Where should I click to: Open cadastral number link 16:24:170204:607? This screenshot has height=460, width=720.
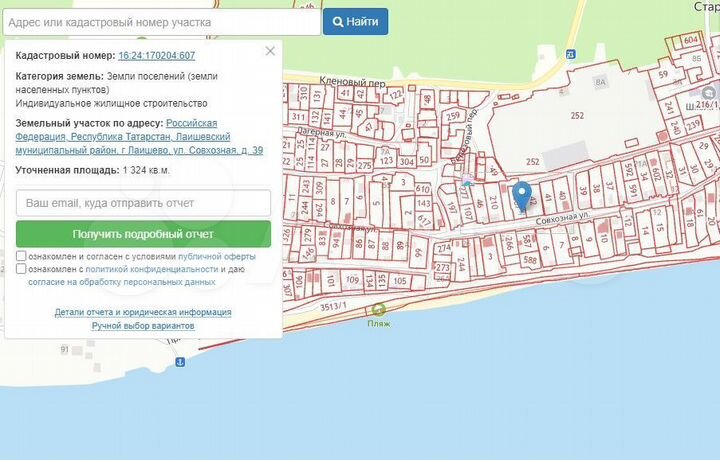[157, 56]
